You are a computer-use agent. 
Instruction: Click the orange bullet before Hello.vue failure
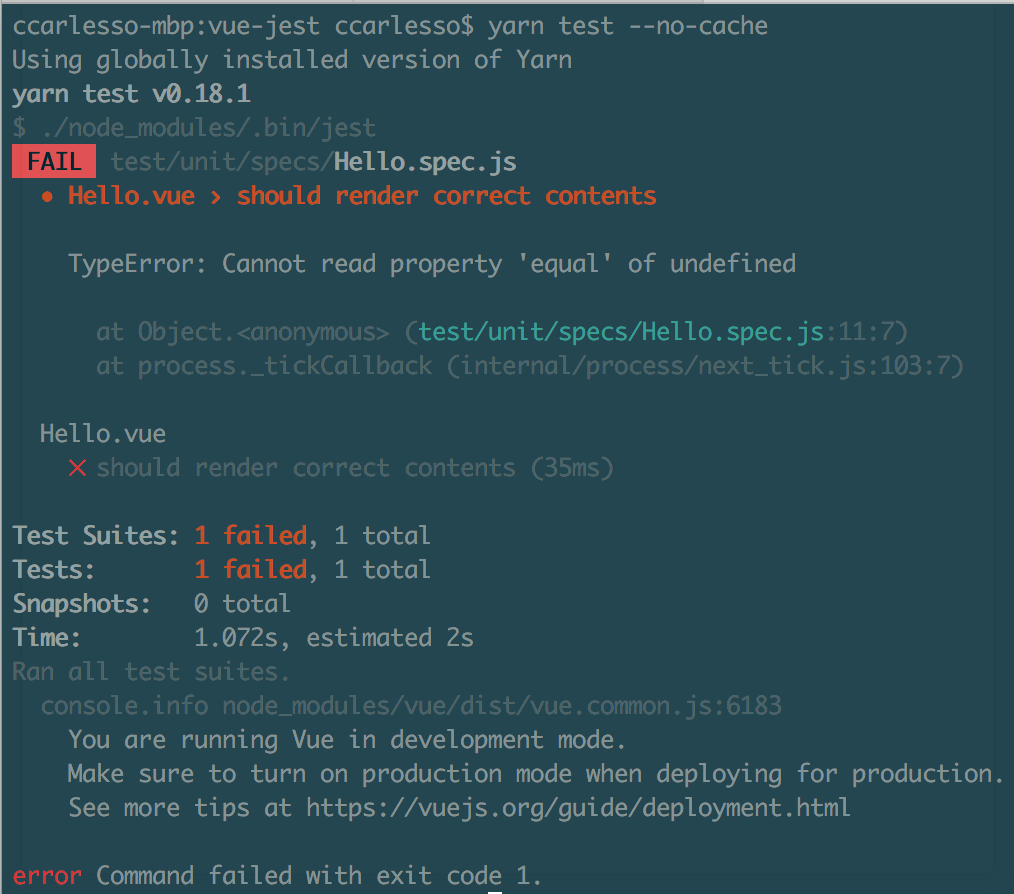pyautogui.click(x=47, y=196)
